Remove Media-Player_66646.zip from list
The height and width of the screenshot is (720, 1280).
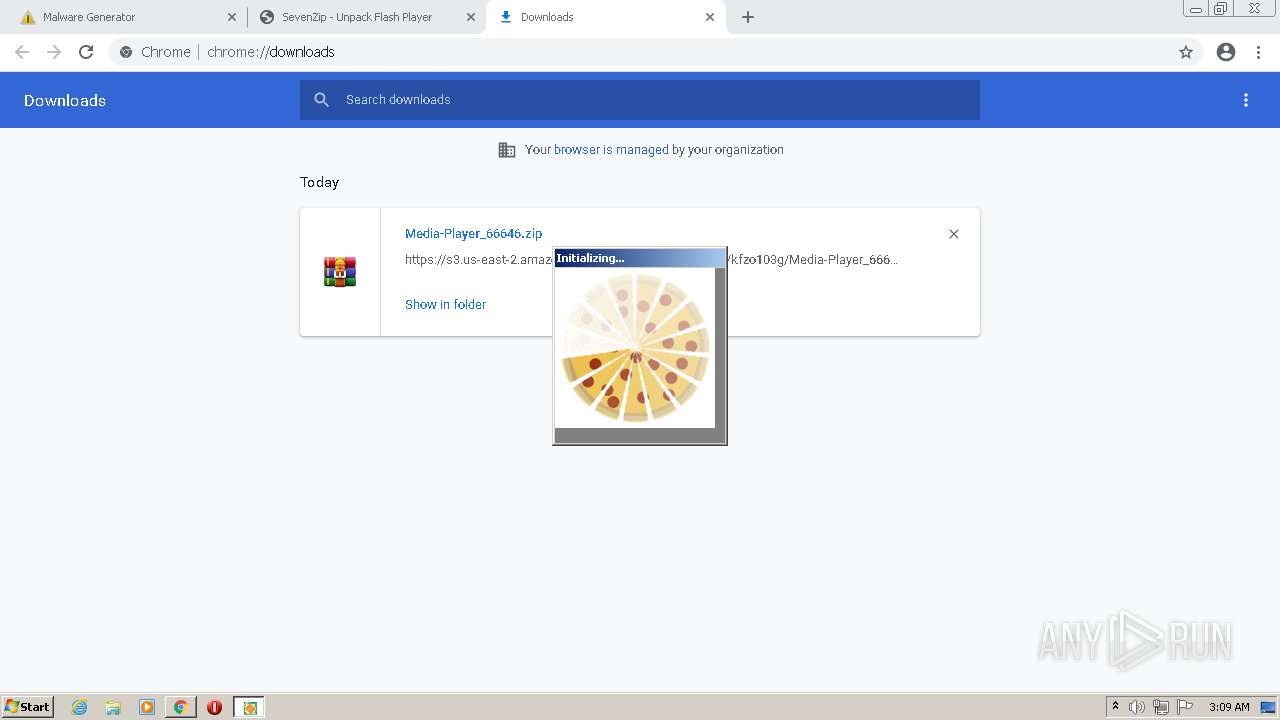tap(954, 234)
